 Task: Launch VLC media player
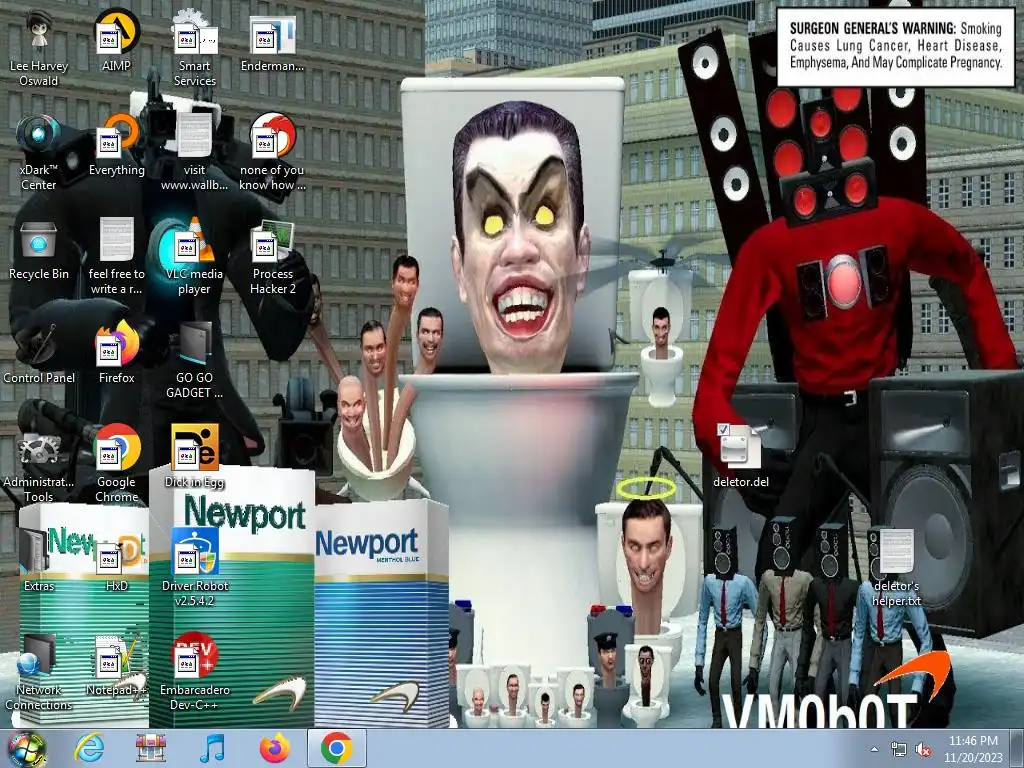pos(195,256)
